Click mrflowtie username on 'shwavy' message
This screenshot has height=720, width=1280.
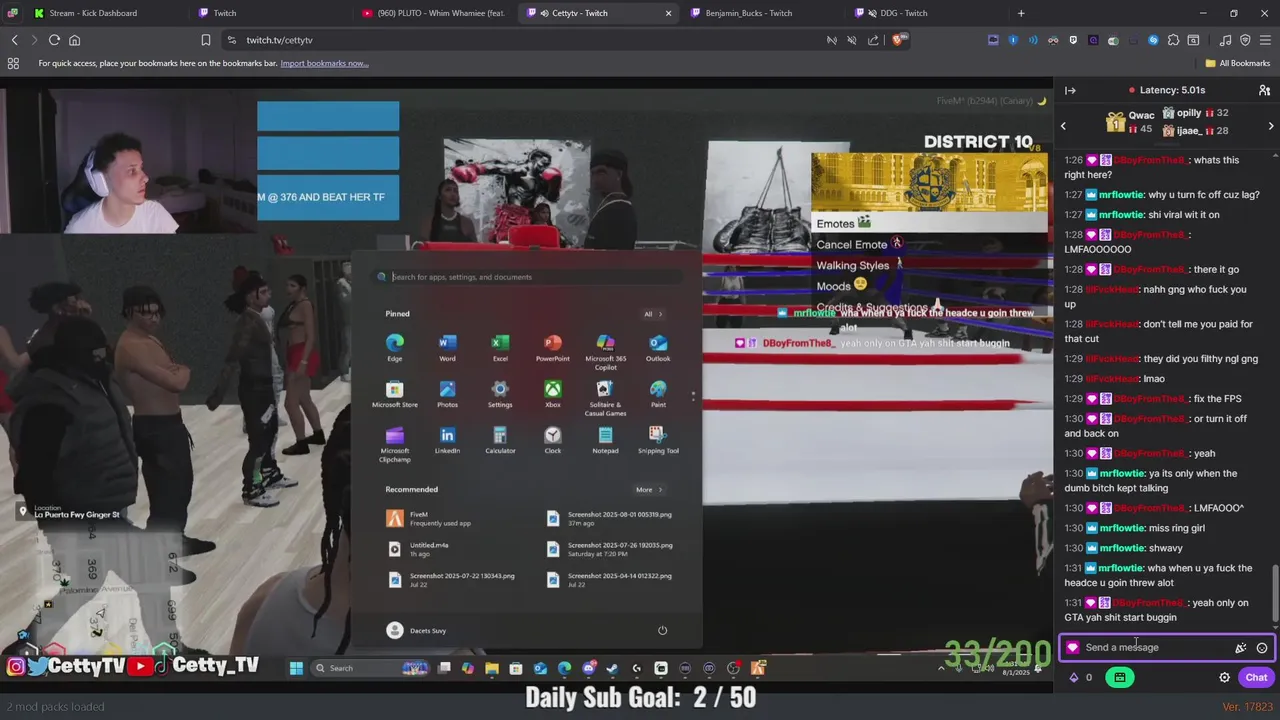click(1121, 548)
